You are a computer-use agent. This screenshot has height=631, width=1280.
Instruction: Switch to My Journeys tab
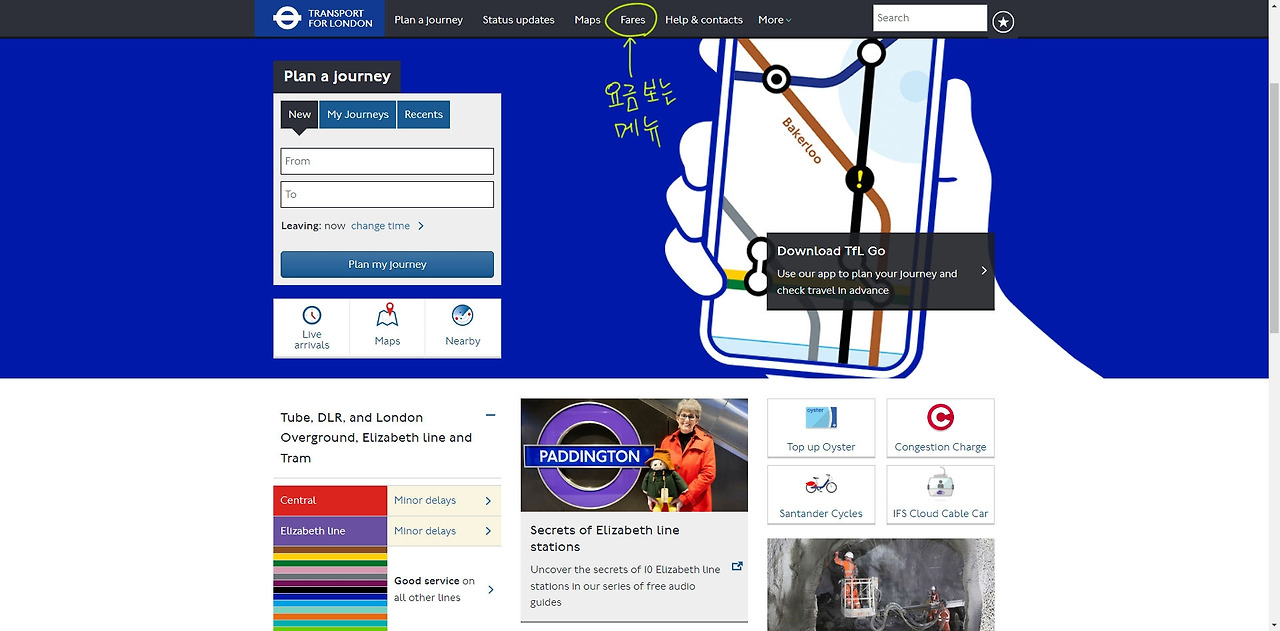[358, 115]
